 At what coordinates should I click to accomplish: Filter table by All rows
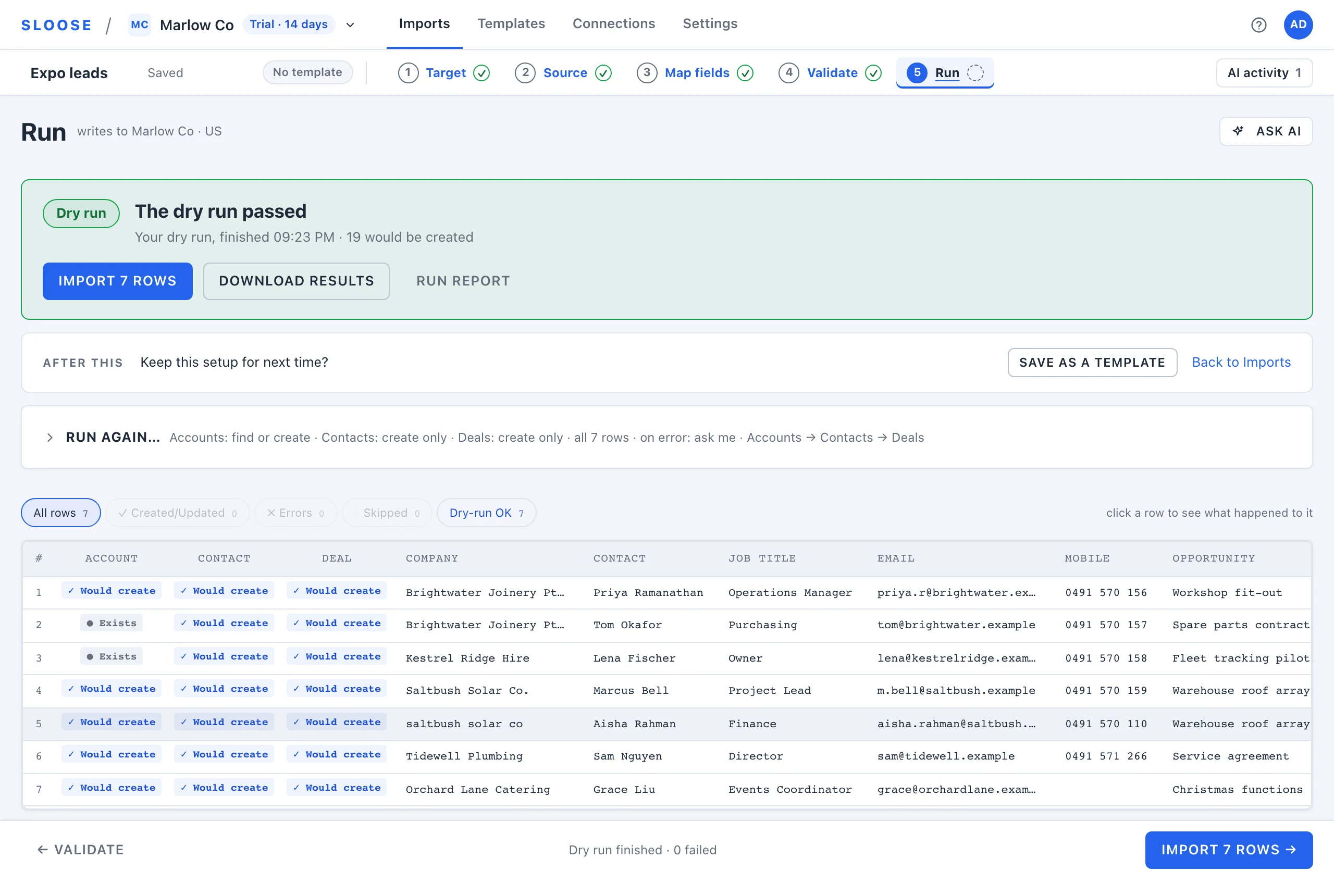point(60,513)
